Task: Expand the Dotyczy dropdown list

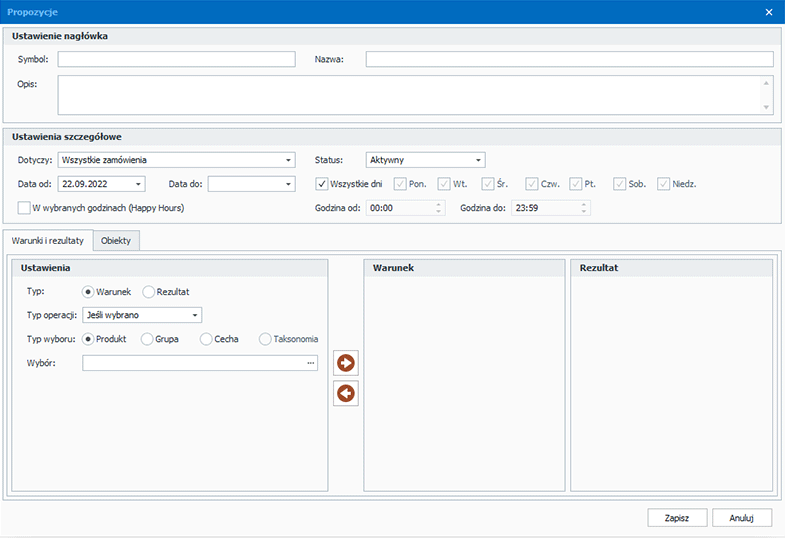Action: click(288, 160)
